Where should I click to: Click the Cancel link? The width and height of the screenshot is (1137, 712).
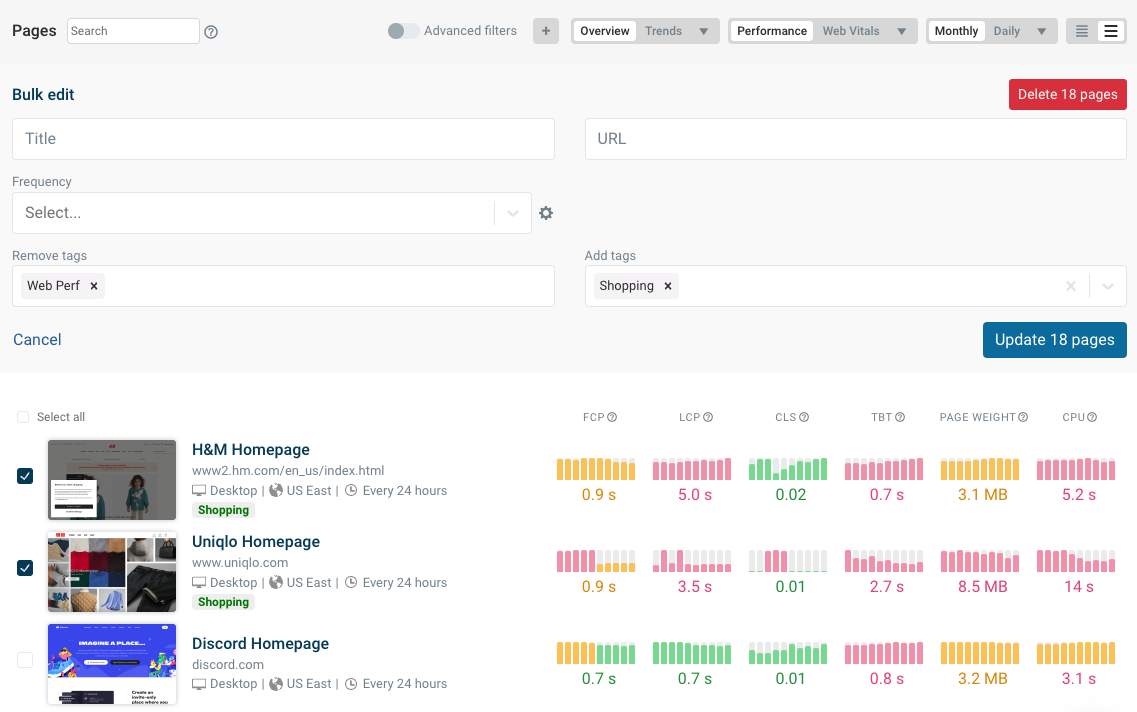click(x=37, y=339)
